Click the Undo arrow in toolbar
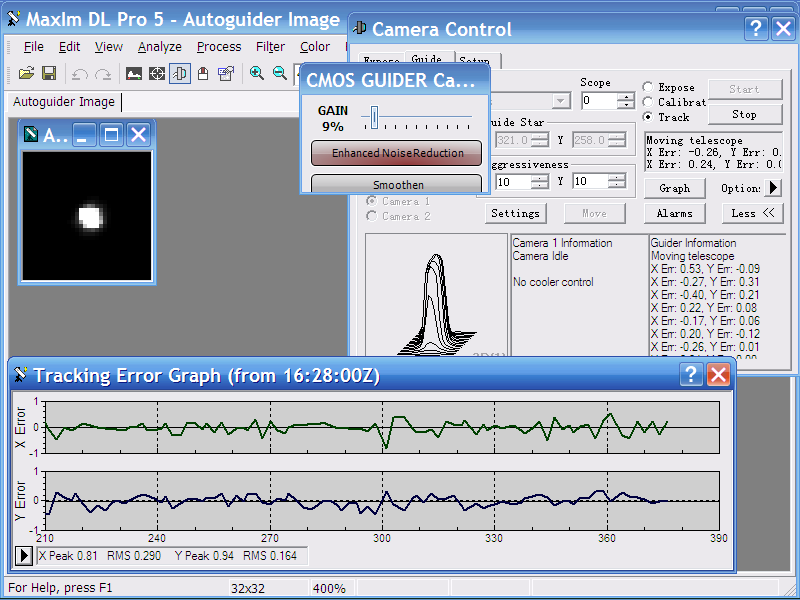Viewport: 800px width, 600px height. (80, 74)
